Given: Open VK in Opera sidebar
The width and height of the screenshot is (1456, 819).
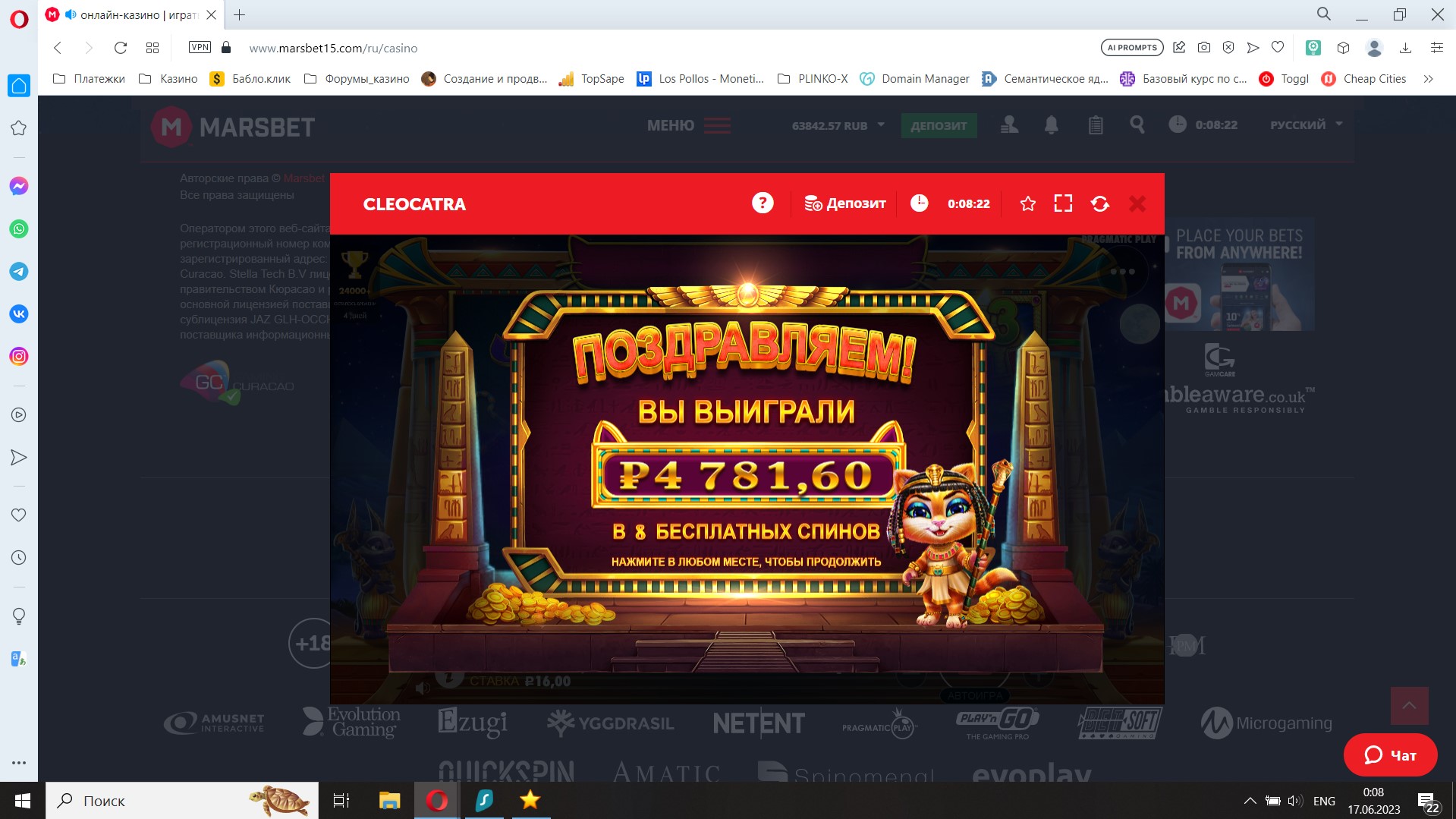Looking at the screenshot, I should click(19, 313).
